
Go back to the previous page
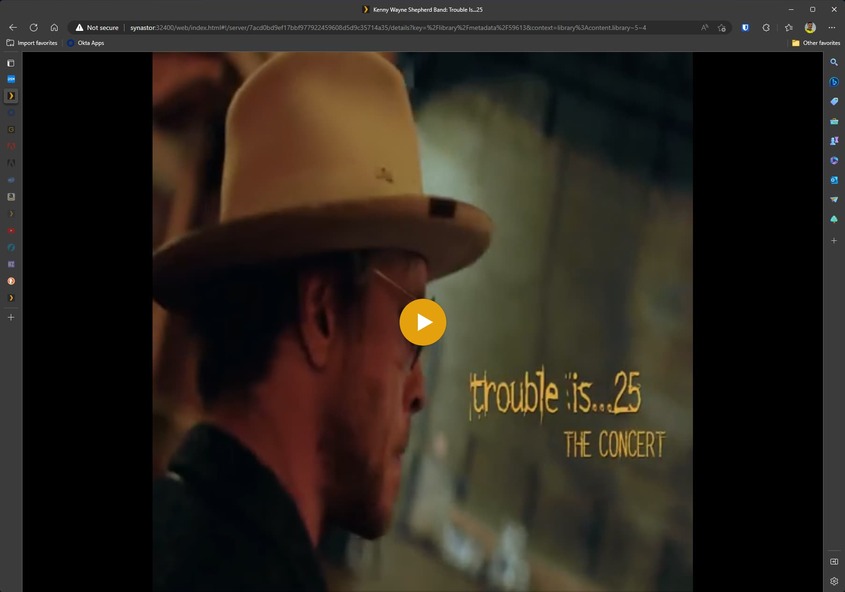click(13, 27)
